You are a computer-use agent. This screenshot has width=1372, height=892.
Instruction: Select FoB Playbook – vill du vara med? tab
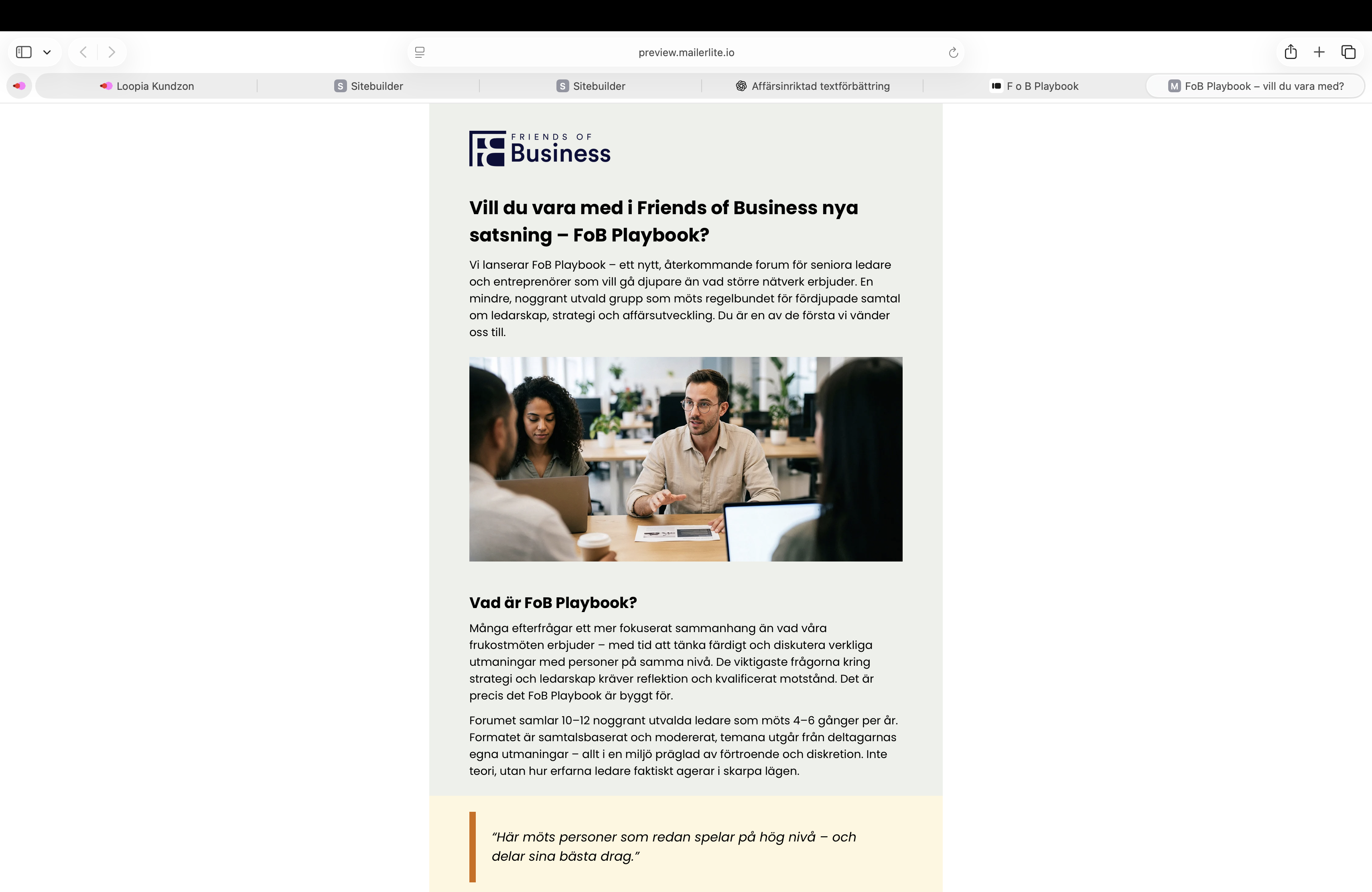[1255, 86]
